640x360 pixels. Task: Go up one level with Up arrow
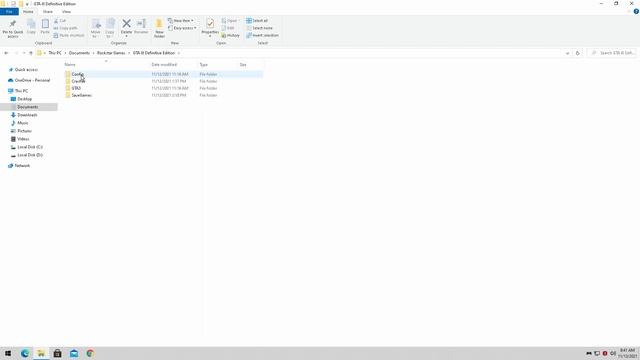pyautogui.click(x=31, y=53)
